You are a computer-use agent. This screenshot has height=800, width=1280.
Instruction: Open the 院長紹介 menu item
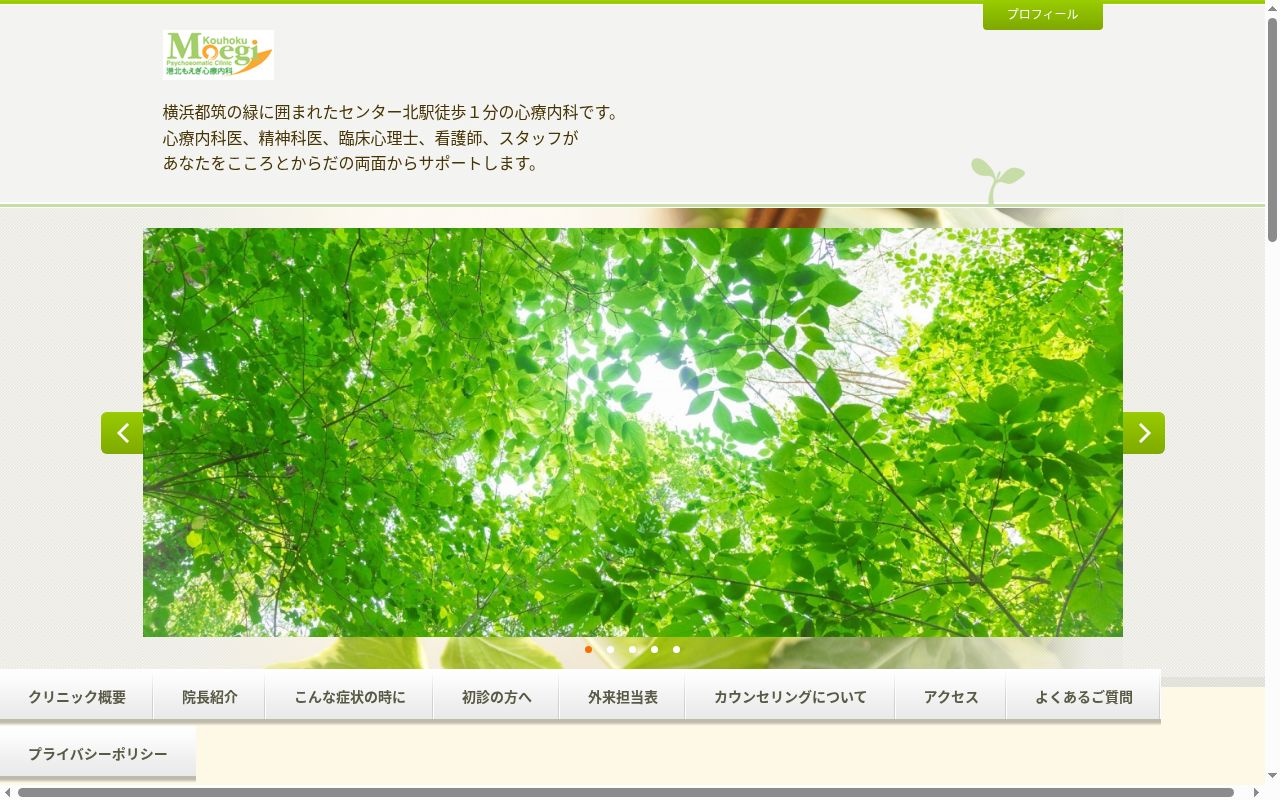(x=210, y=696)
